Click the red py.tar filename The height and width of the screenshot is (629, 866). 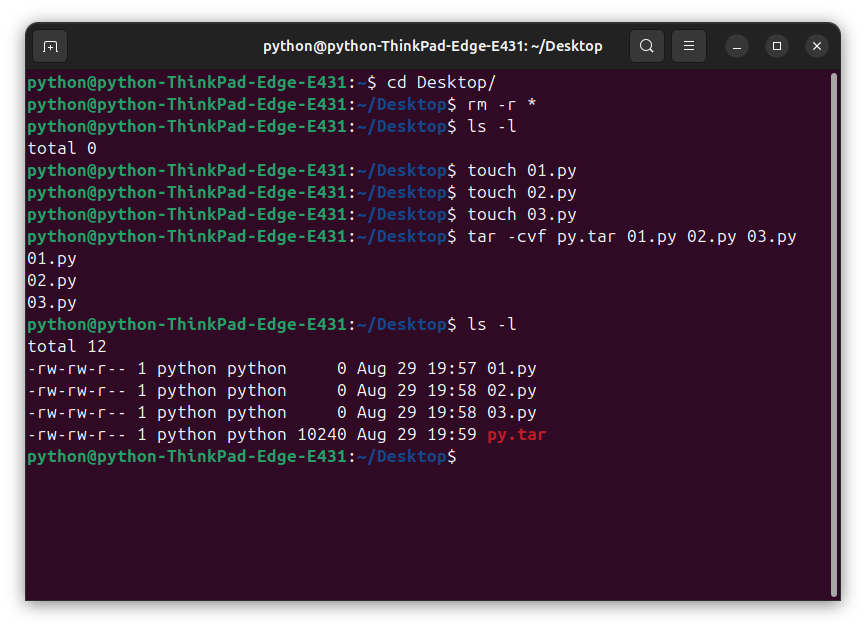pyautogui.click(x=516, y=435)
